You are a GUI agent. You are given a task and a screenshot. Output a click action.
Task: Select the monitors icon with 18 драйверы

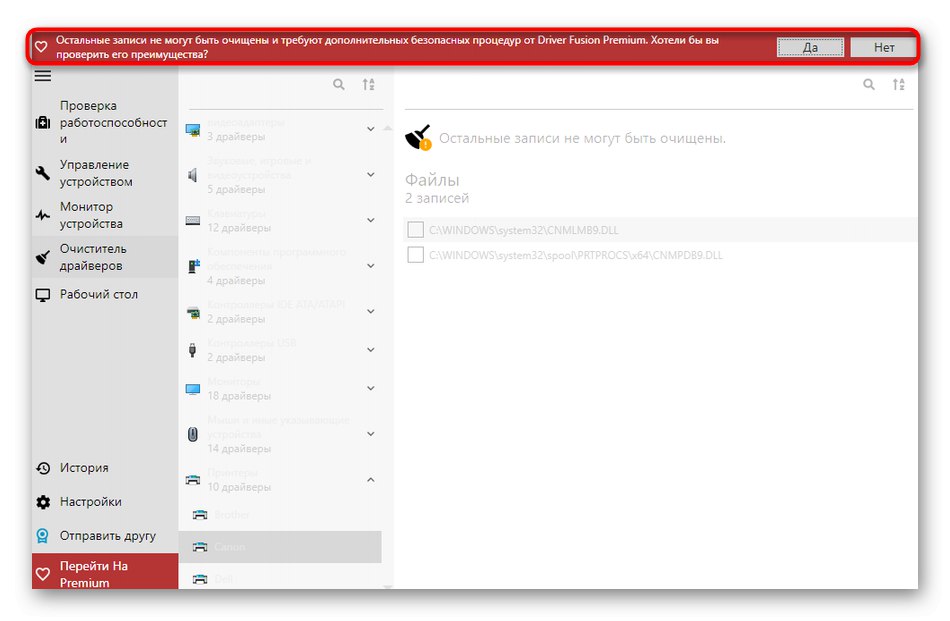tap(193, 389)
